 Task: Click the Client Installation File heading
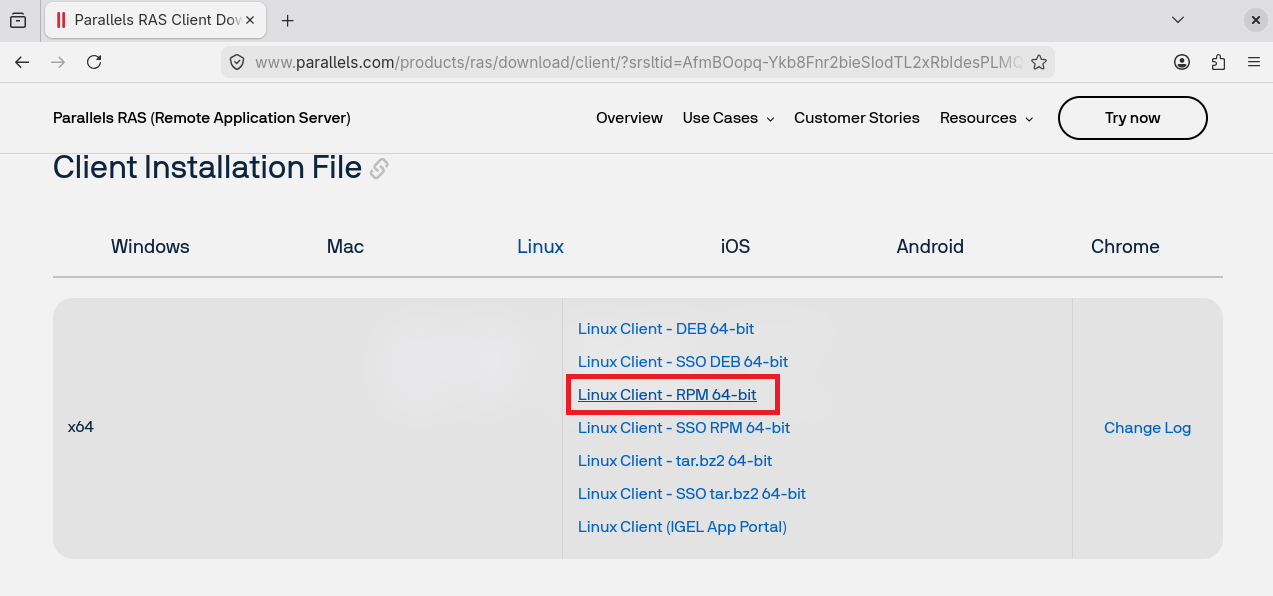(207, 167)
